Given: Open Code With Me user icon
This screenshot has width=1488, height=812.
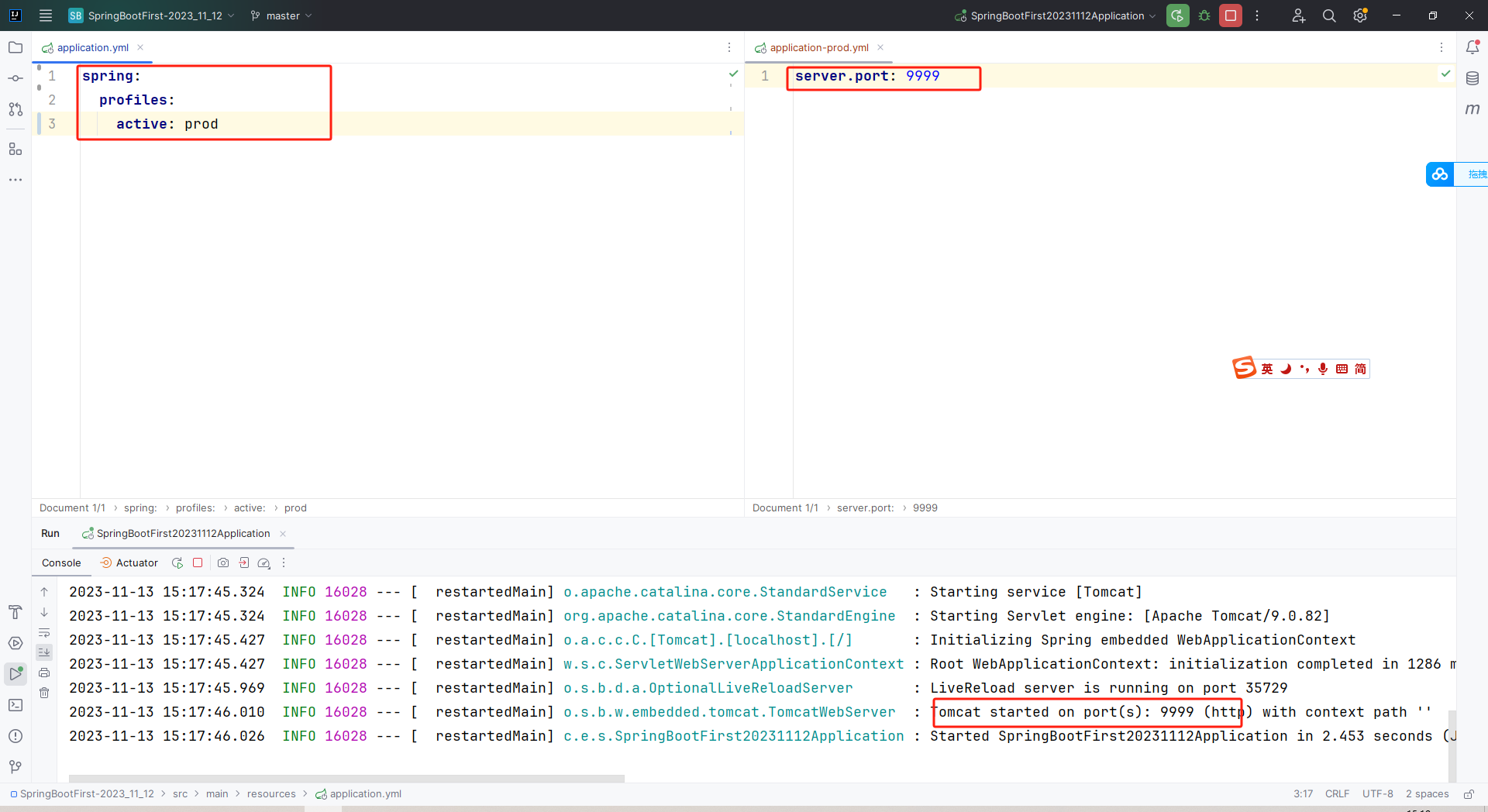Looking at the screenshot, I should coord(1299,15).
